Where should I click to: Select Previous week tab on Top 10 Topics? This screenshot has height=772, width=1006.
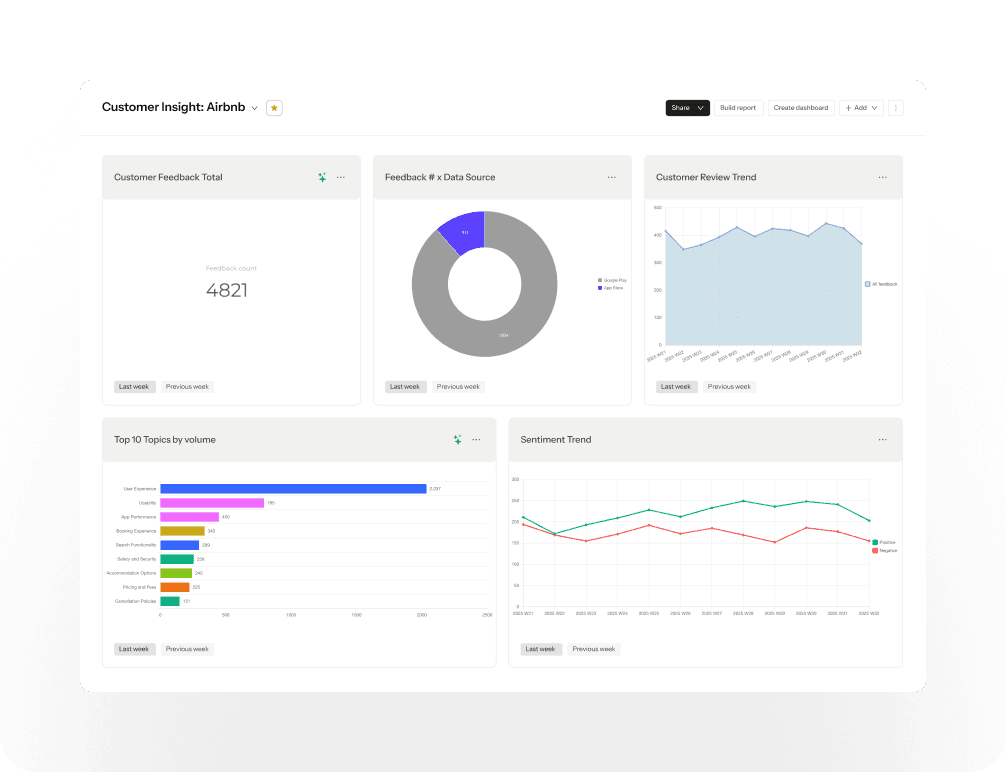tap(187, 649)
